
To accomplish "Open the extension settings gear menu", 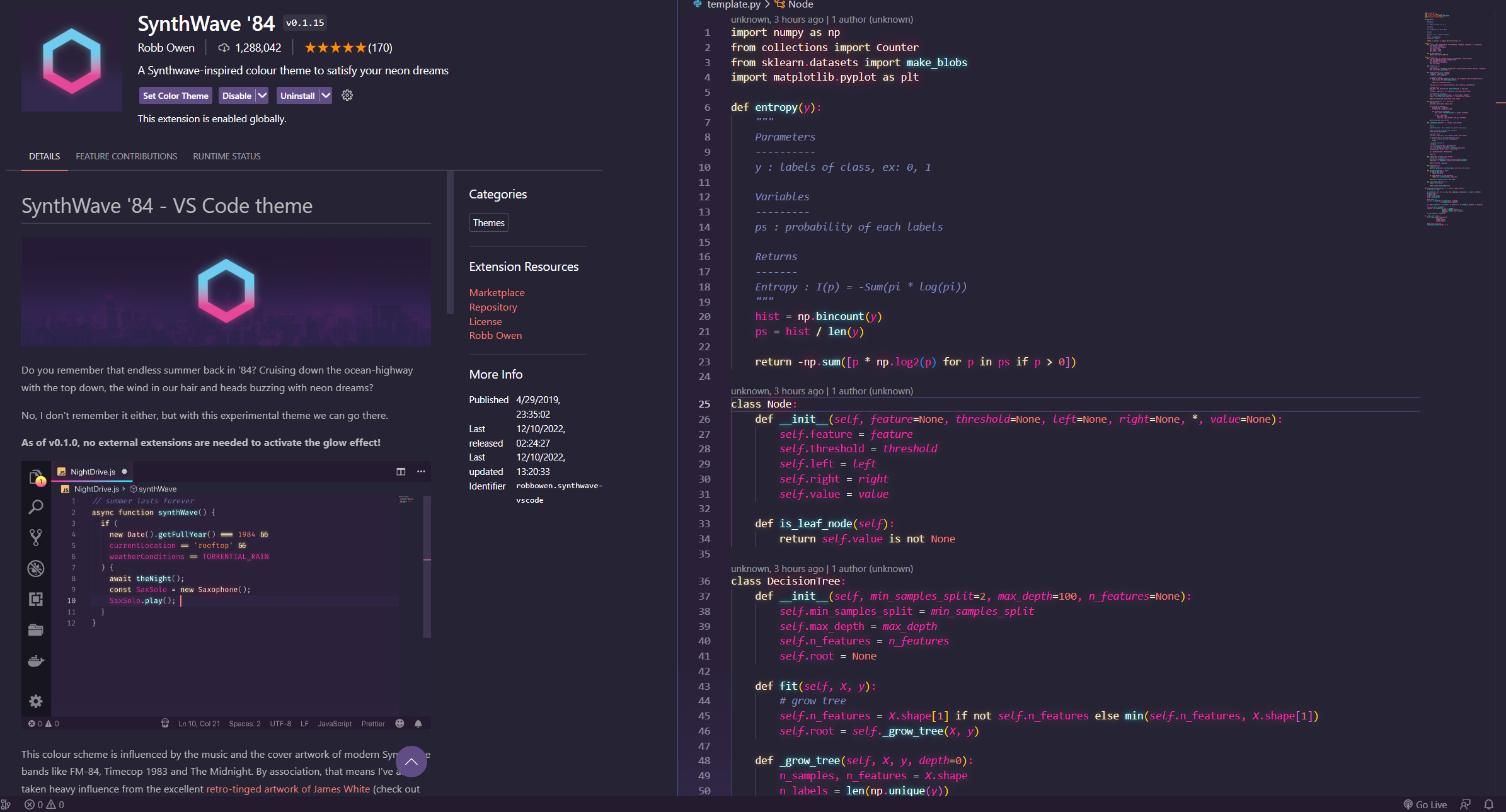I will click(347, 96).
